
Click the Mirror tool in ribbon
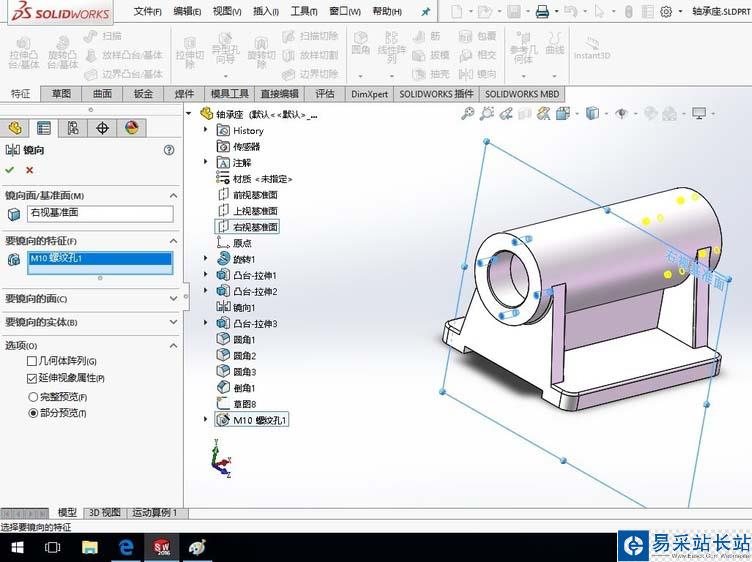tap(477, 74)
